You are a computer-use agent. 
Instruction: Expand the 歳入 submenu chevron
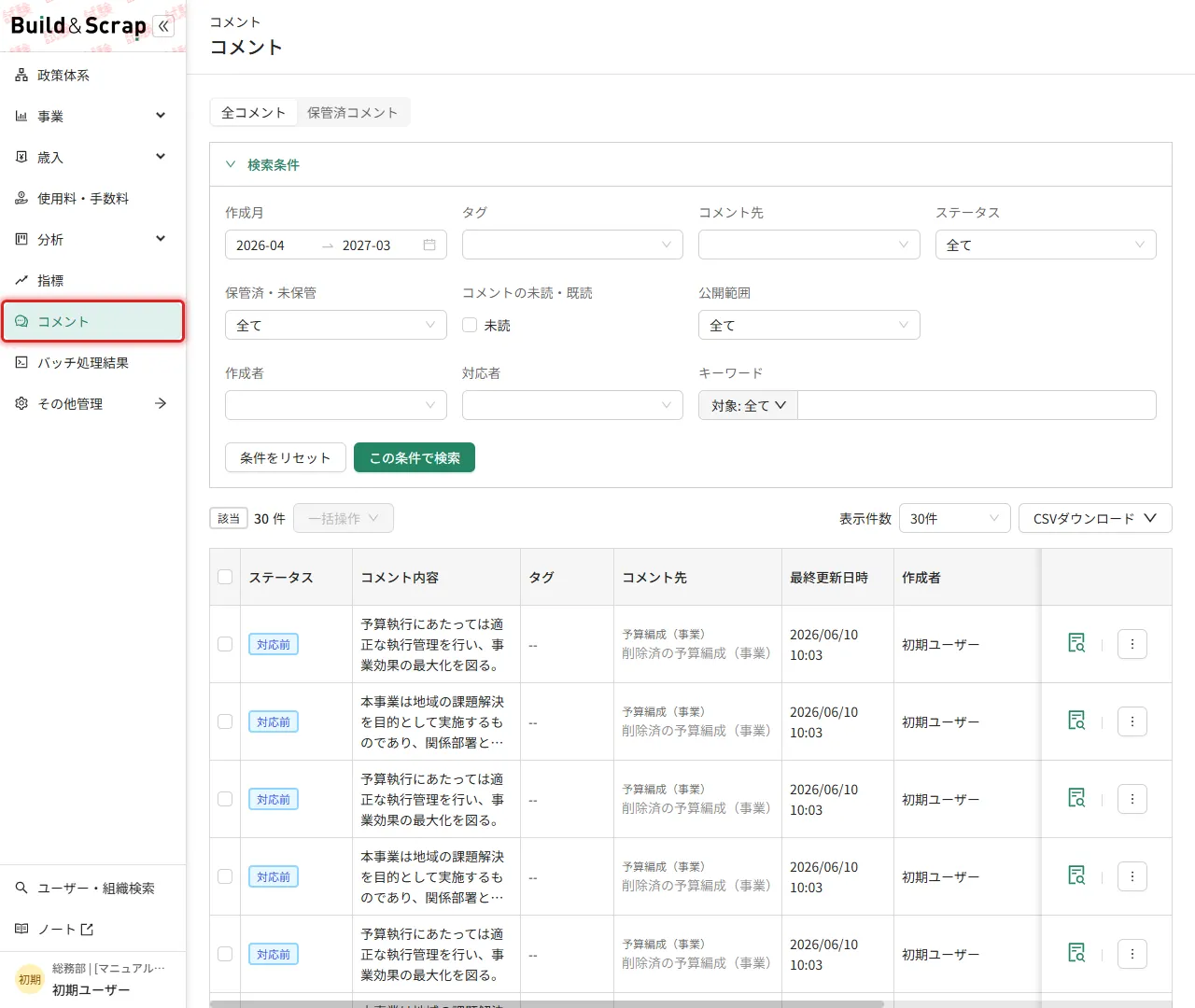[161, 157]
